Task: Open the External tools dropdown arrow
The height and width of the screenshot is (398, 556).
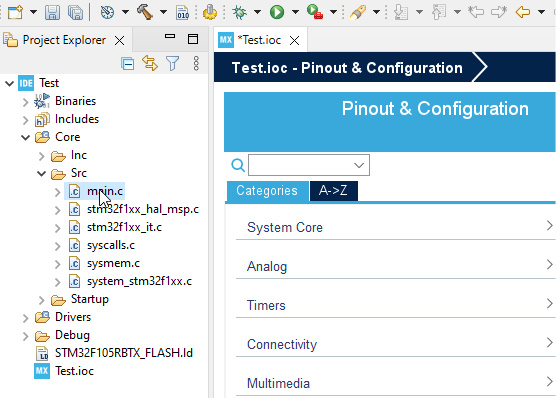Action: coord(333,12)
